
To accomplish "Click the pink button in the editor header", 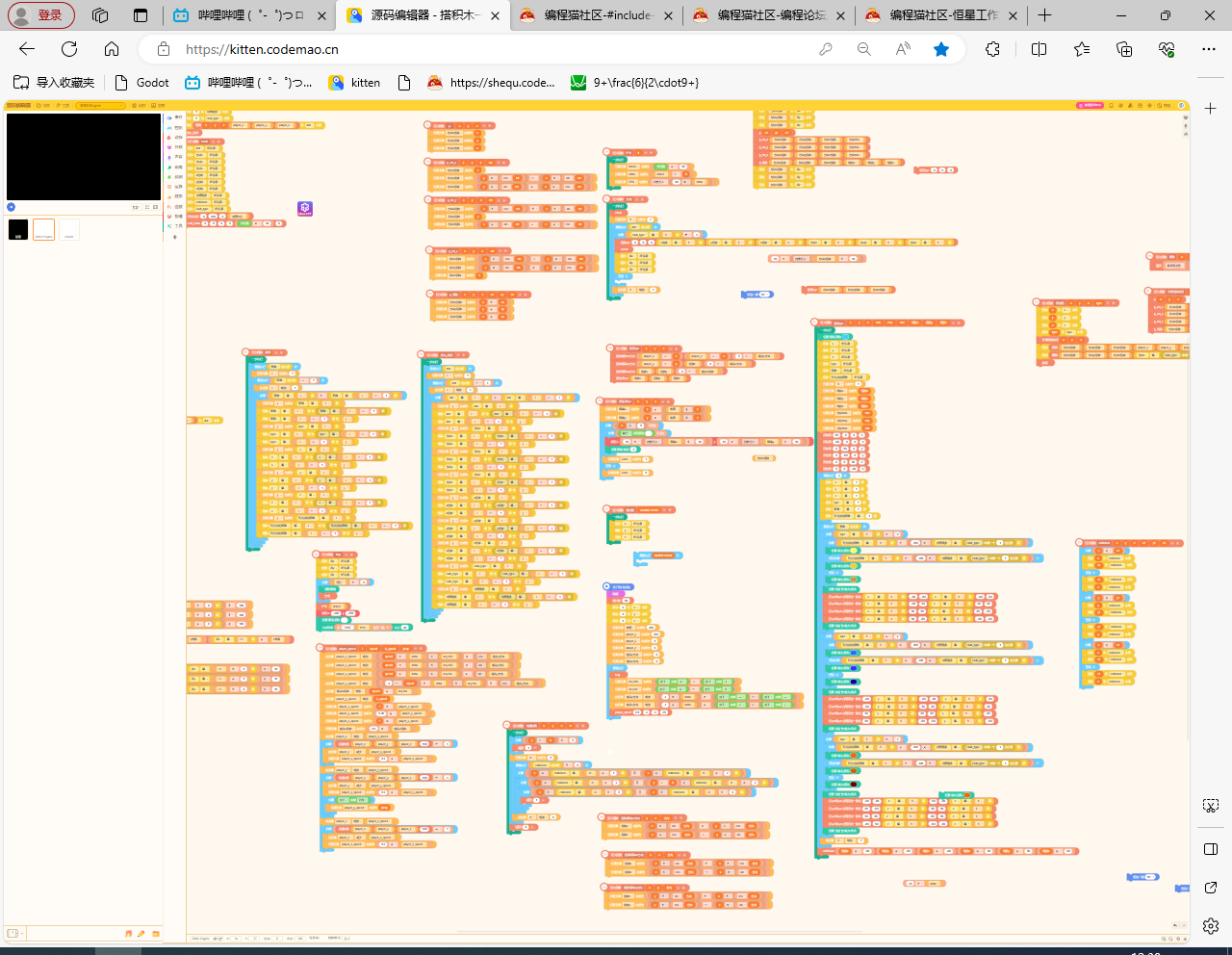I will click(x=1091, y=105).
